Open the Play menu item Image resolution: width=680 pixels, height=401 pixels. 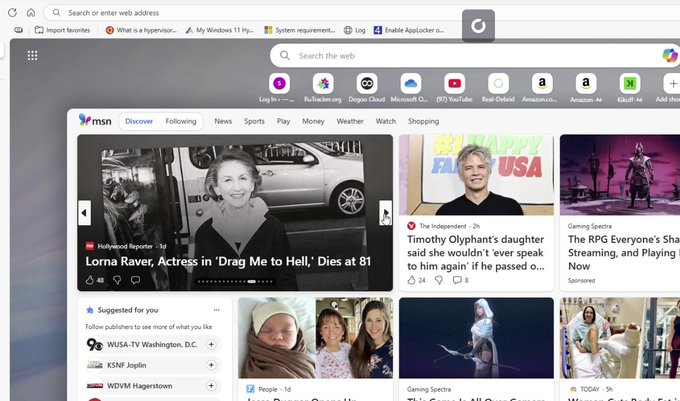[283, 121]
